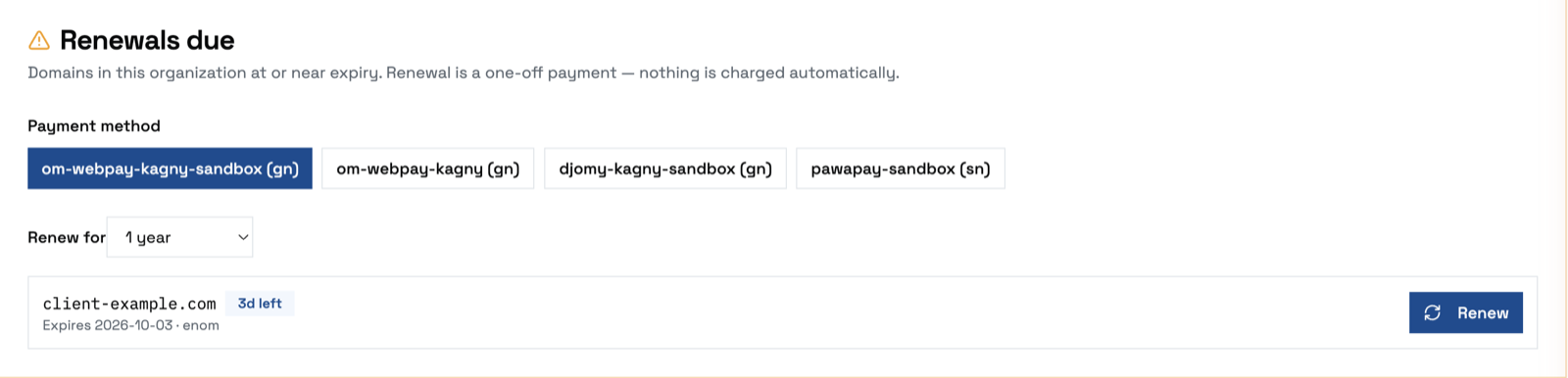Image resolution: width=1568 pixels, height=378 pixels.
Task: Open the 1 year renewal duration dropdown
Action: click(179, 237)
